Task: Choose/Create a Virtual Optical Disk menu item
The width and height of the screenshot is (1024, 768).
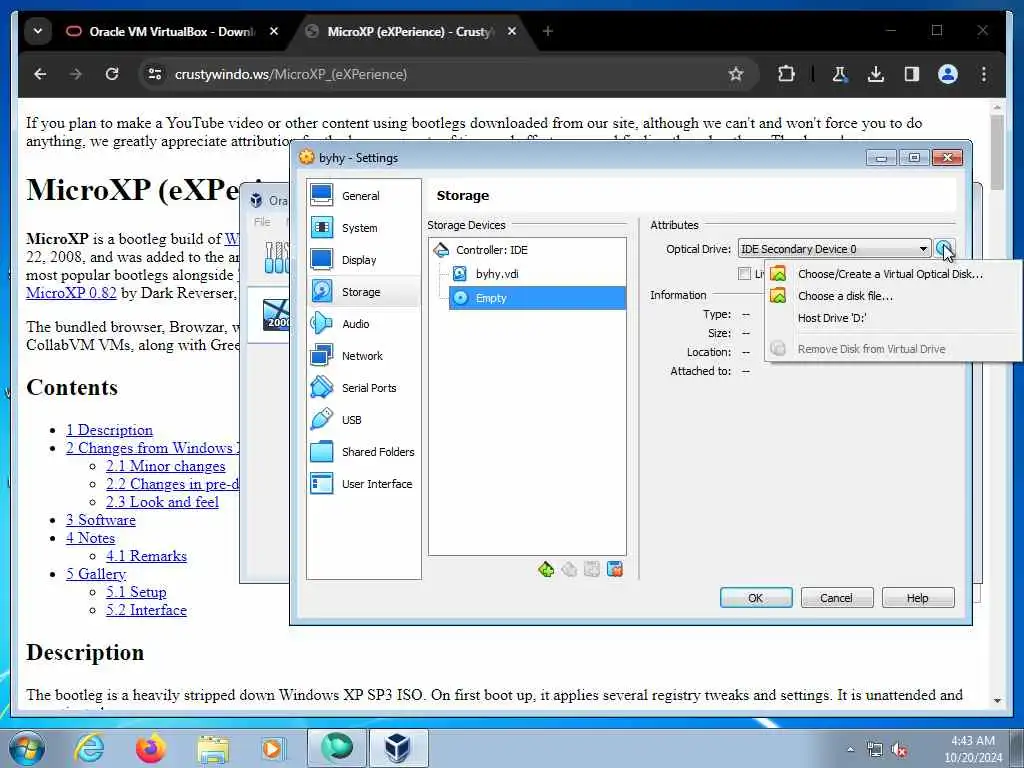Action: [890, 274]
